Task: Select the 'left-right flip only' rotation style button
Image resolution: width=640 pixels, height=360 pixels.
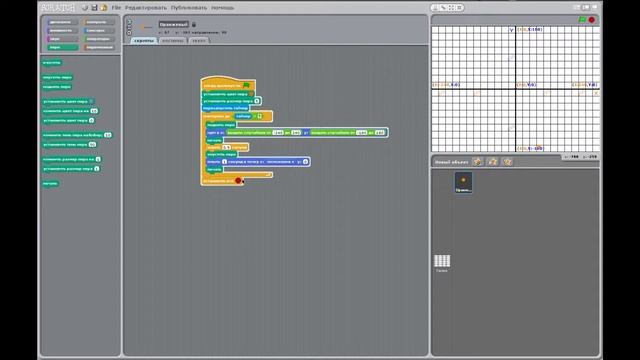Action: point(129,27)
